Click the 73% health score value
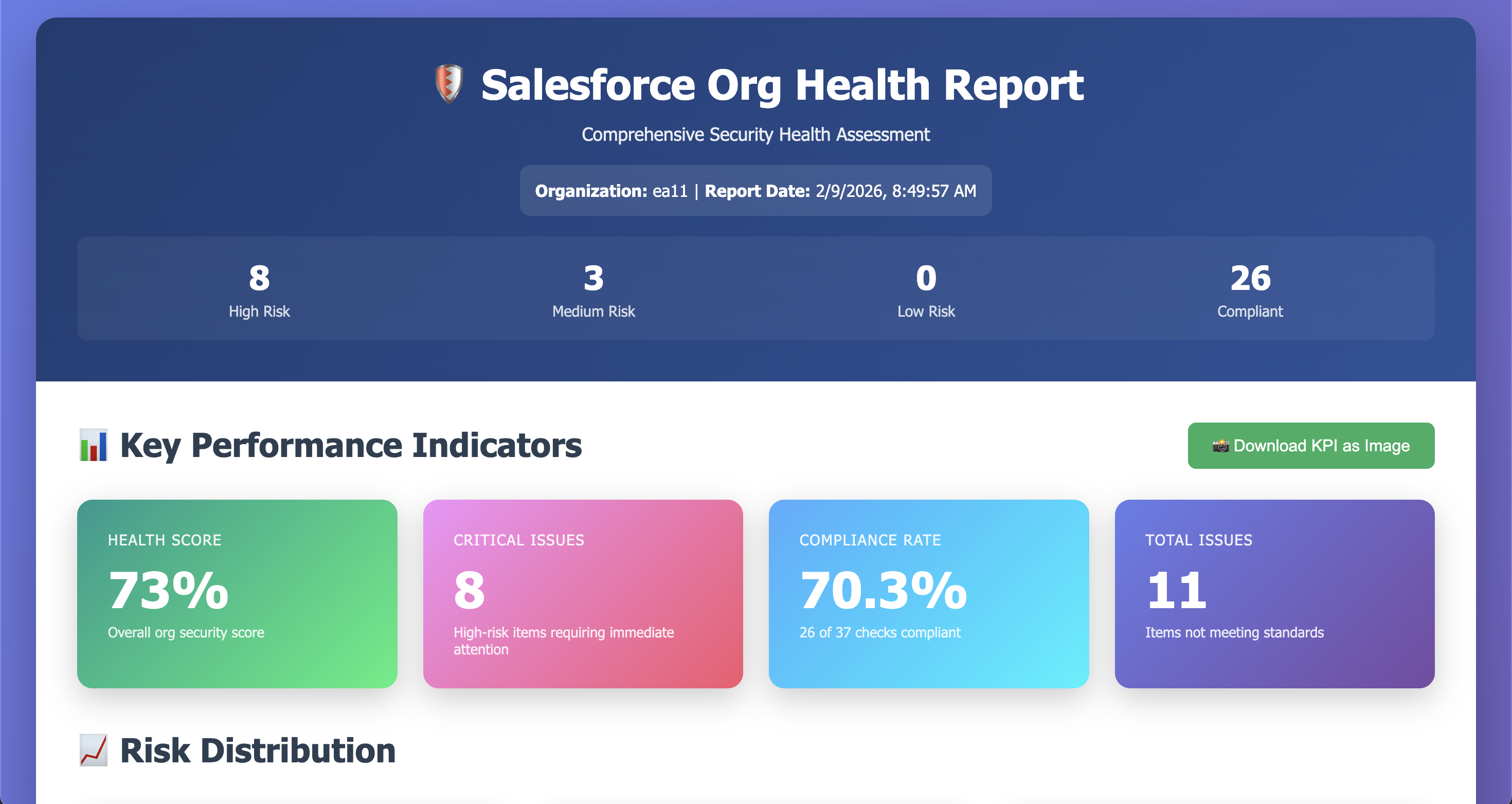 (169, 590)
